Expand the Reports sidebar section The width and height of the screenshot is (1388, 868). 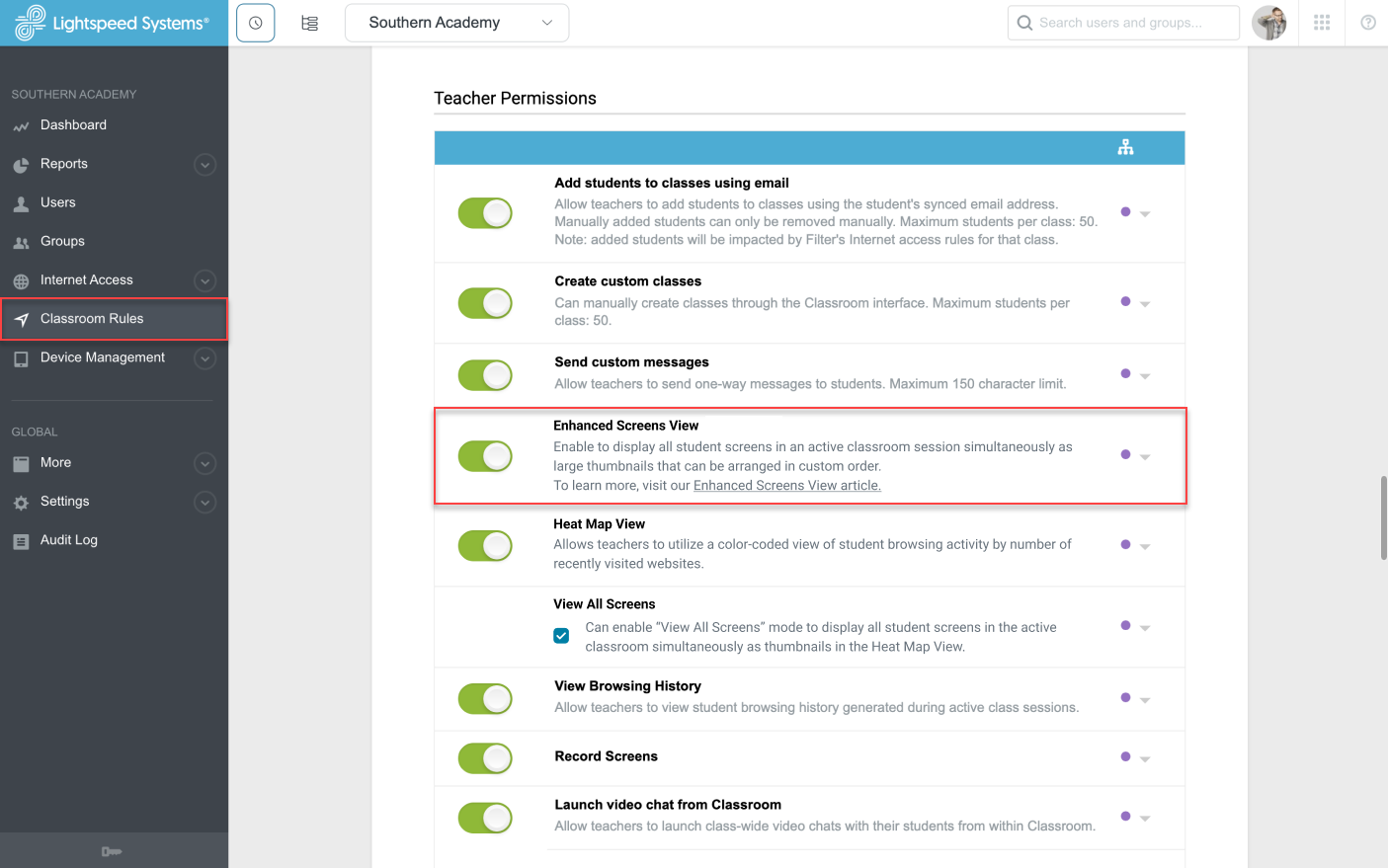tap(204, 164)
